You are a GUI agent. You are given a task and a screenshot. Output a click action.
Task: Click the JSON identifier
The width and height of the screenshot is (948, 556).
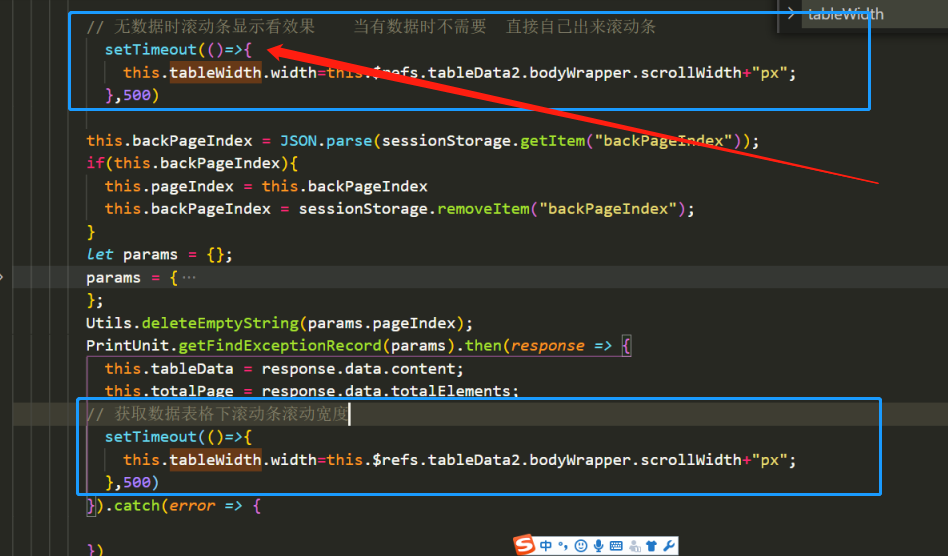(x=298, y=141)
